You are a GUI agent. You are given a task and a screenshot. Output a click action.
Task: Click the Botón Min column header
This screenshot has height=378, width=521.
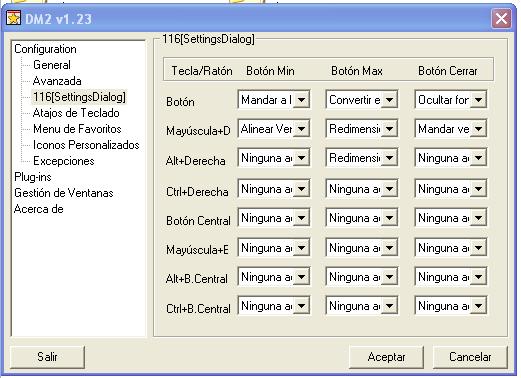click(x=270, y=71)
